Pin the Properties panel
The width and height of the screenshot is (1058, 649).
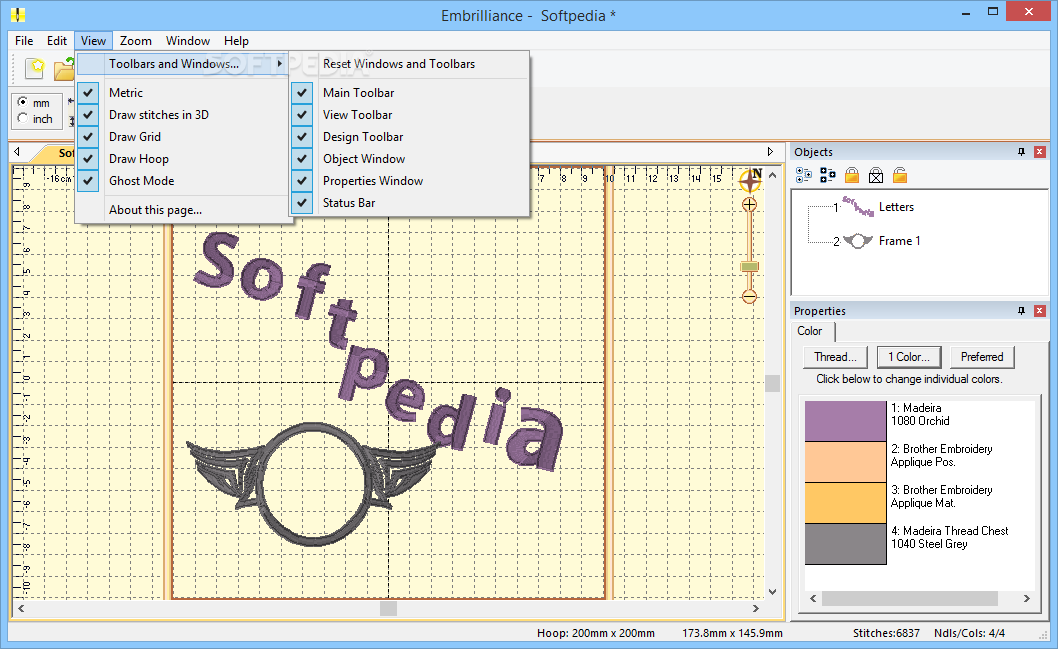[1022, 310]
